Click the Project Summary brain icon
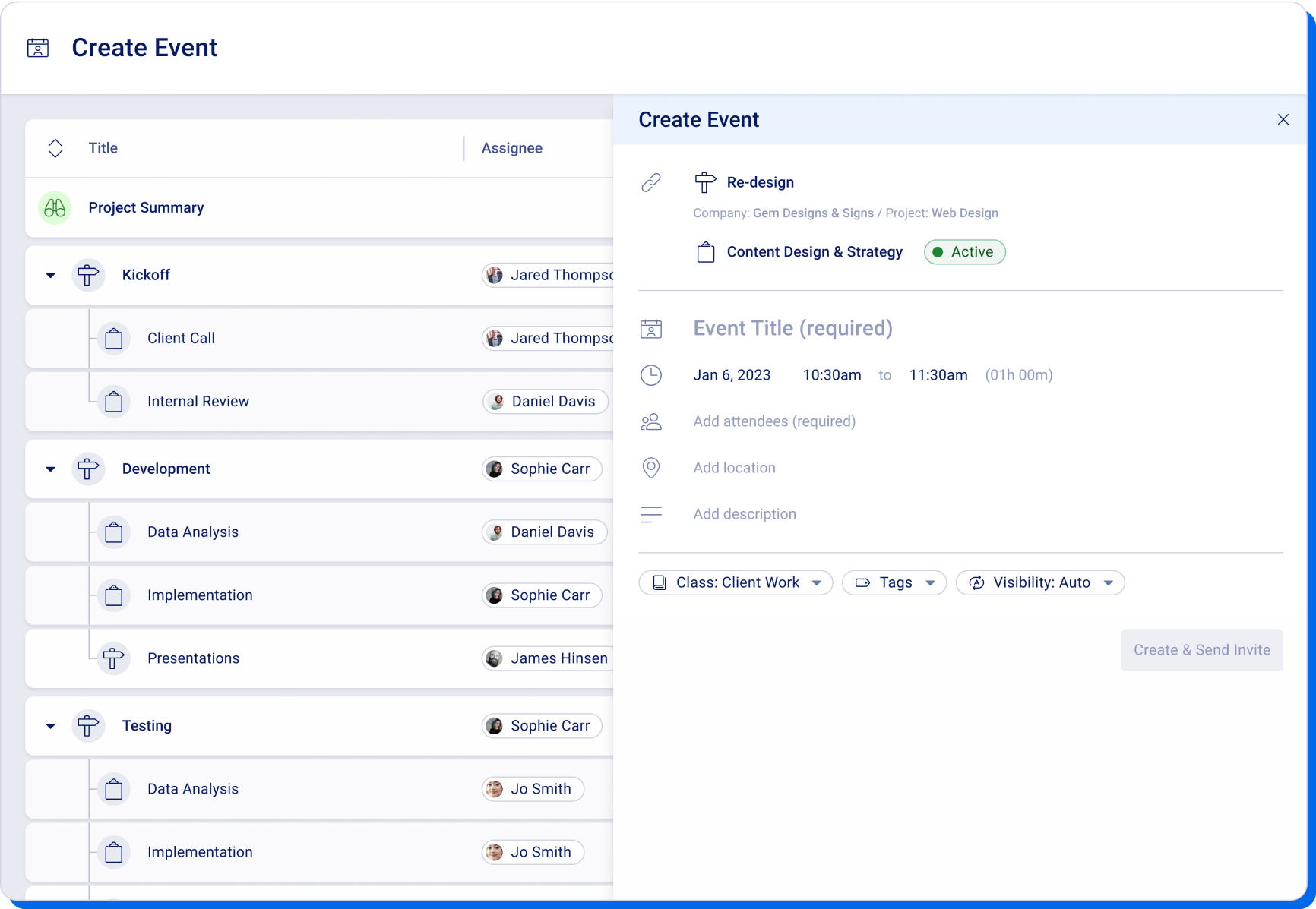Screen dimensions: 1316x909 pos(54,207)
